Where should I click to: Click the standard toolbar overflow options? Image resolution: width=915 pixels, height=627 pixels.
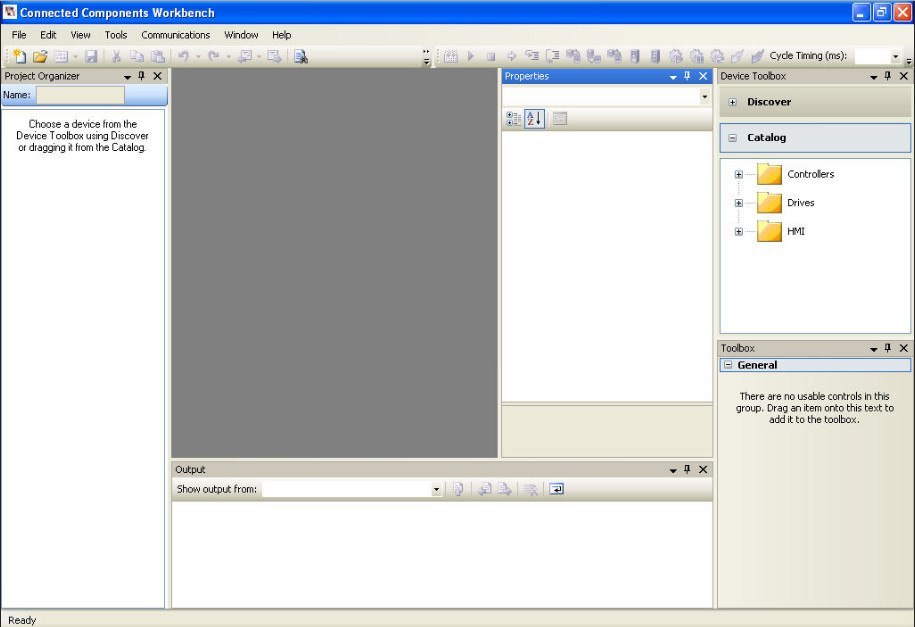(x=427, y=57)
